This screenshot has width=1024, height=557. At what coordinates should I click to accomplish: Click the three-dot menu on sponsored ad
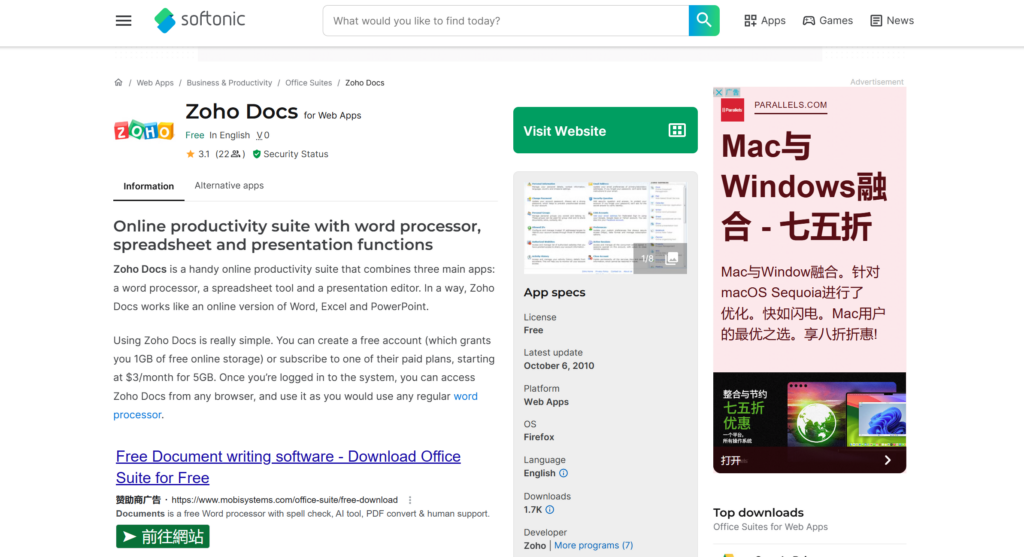click(x=410, y=500)
